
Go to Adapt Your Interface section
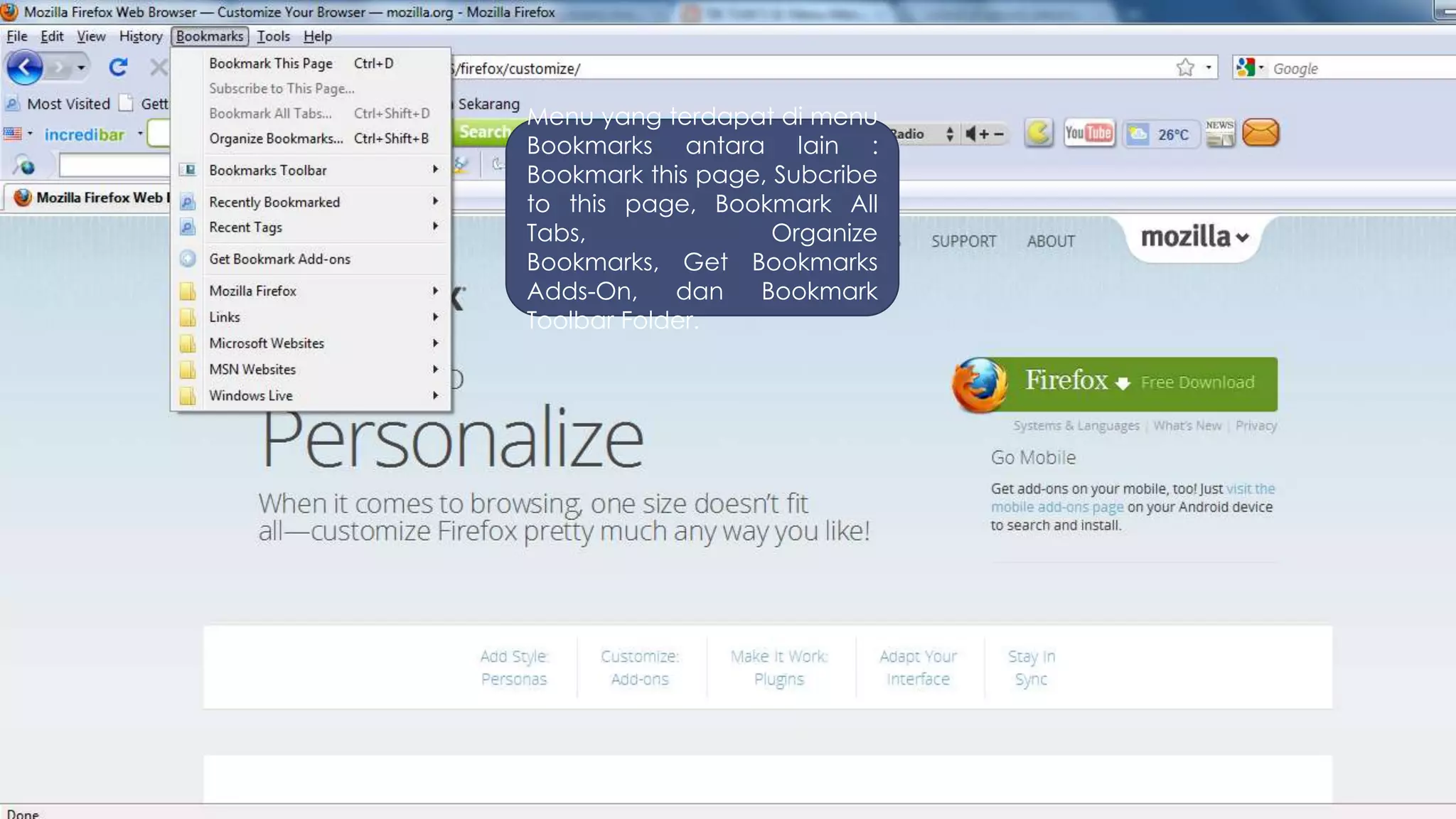click(x=919, y=668)
